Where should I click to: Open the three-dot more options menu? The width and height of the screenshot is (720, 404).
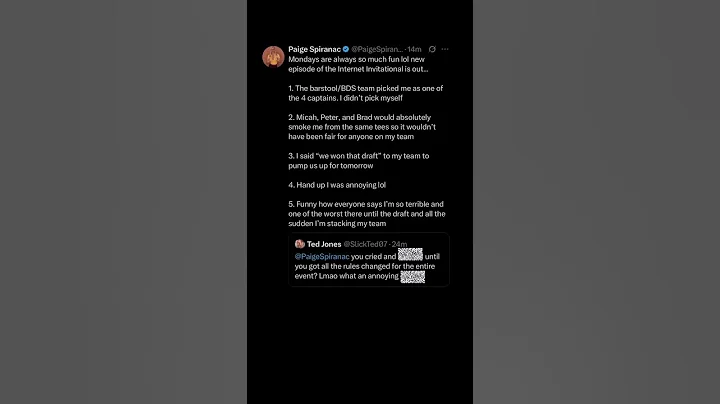pyautogui.click(x=445, y=49)
